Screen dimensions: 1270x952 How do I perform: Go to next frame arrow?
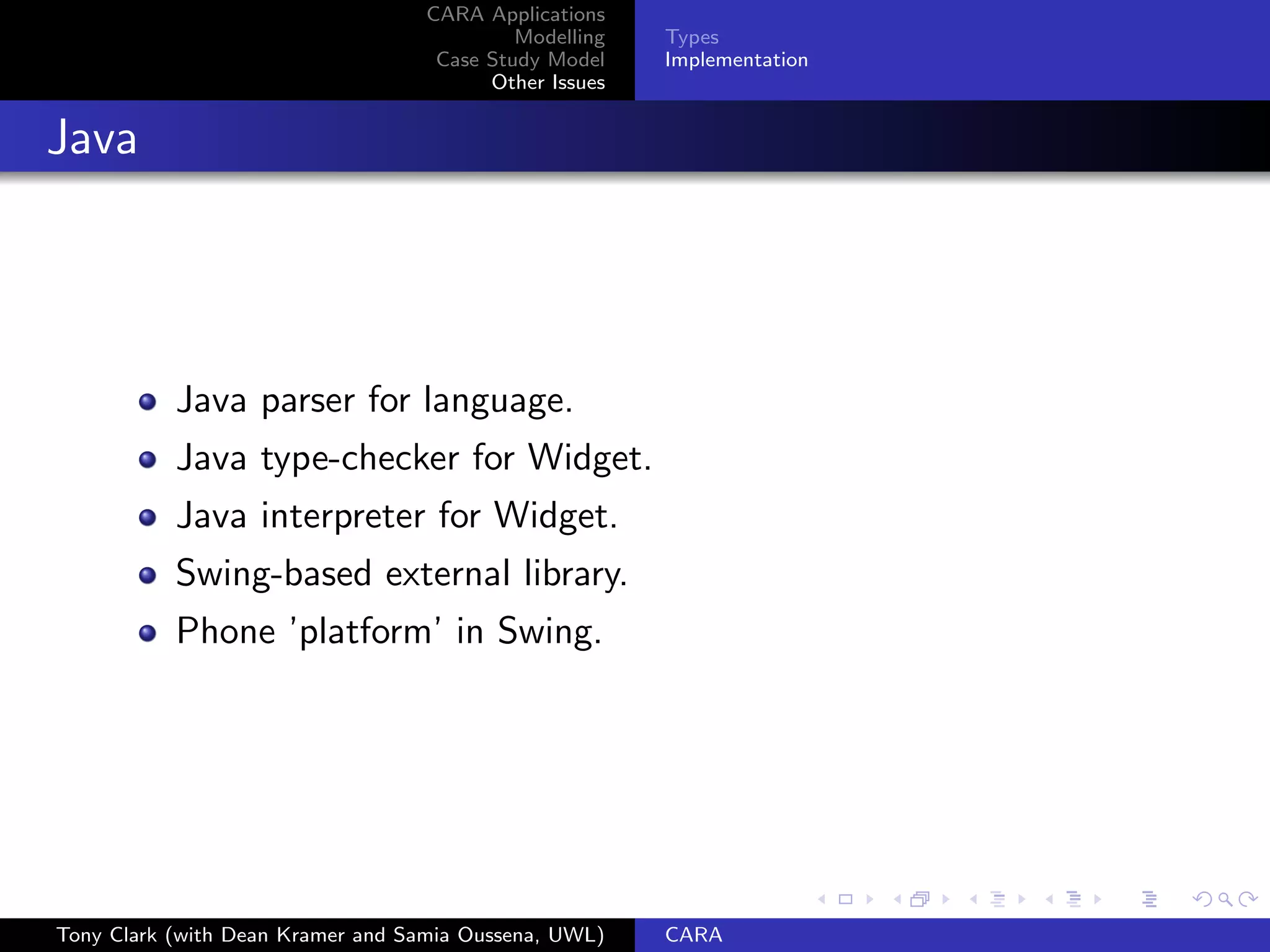click(x=946, y=899)
